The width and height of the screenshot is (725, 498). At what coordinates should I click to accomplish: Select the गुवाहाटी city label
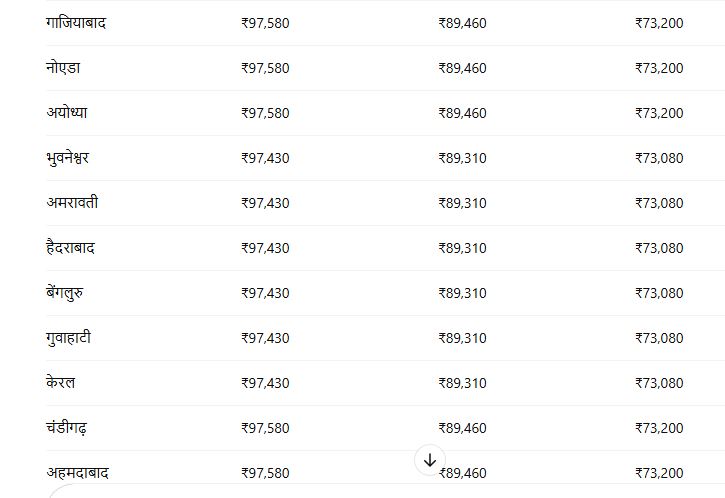pyautogui.click(x=68, y=338)
